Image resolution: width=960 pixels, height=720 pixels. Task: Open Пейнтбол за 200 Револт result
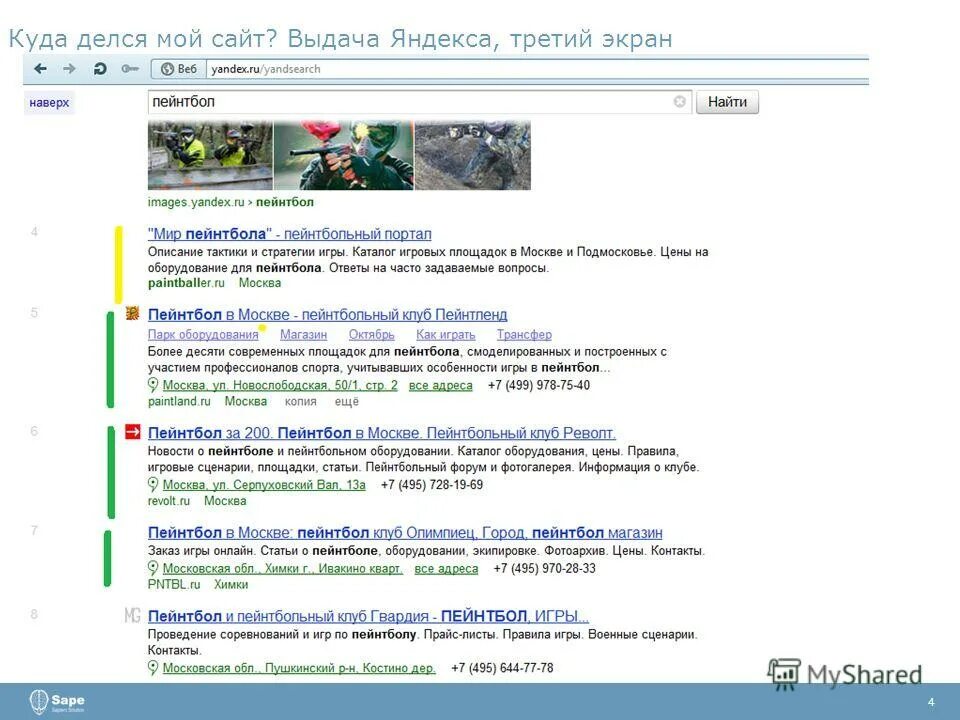381,433
